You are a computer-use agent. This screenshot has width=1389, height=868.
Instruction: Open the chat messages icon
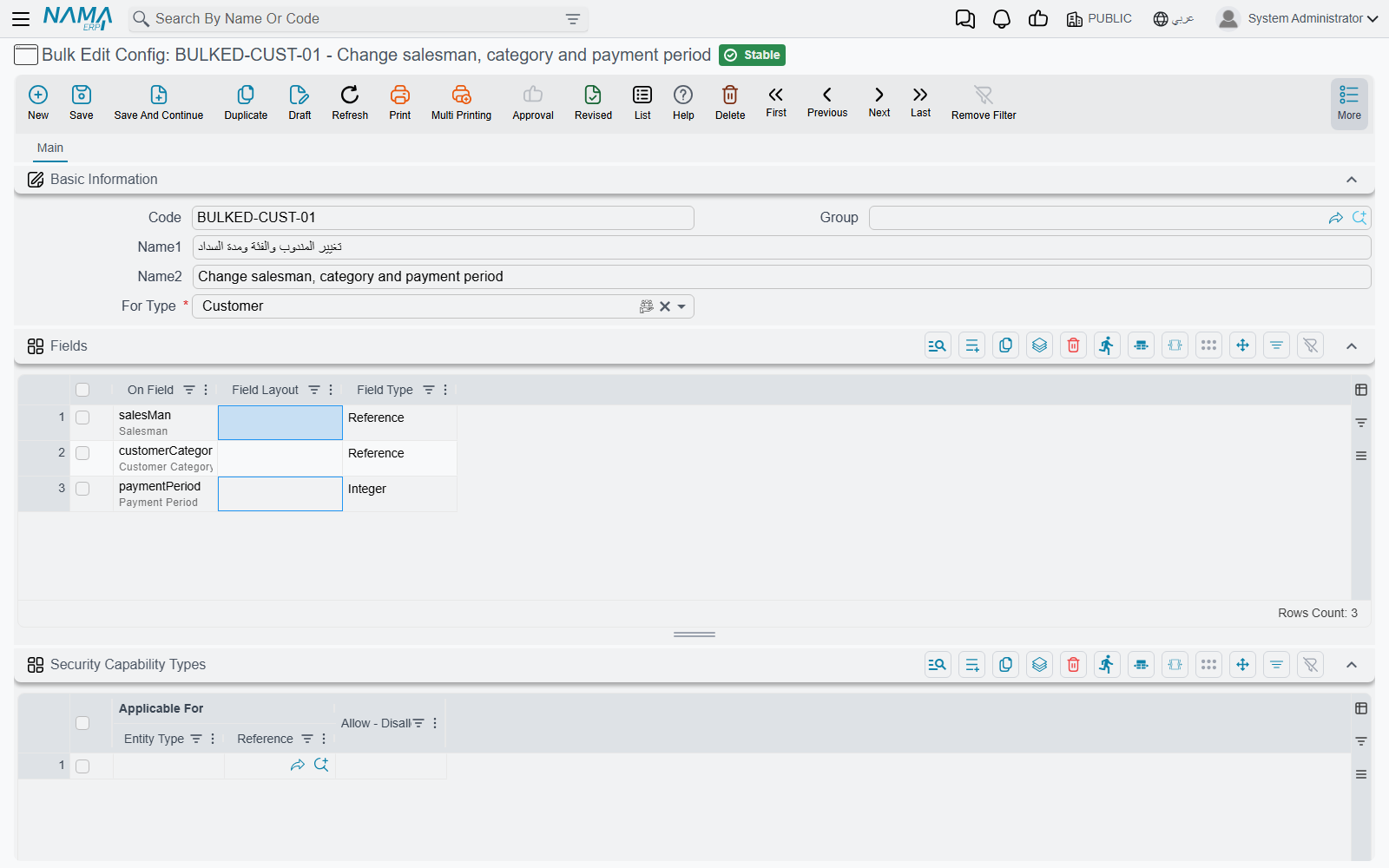click(x=964, y=18)
